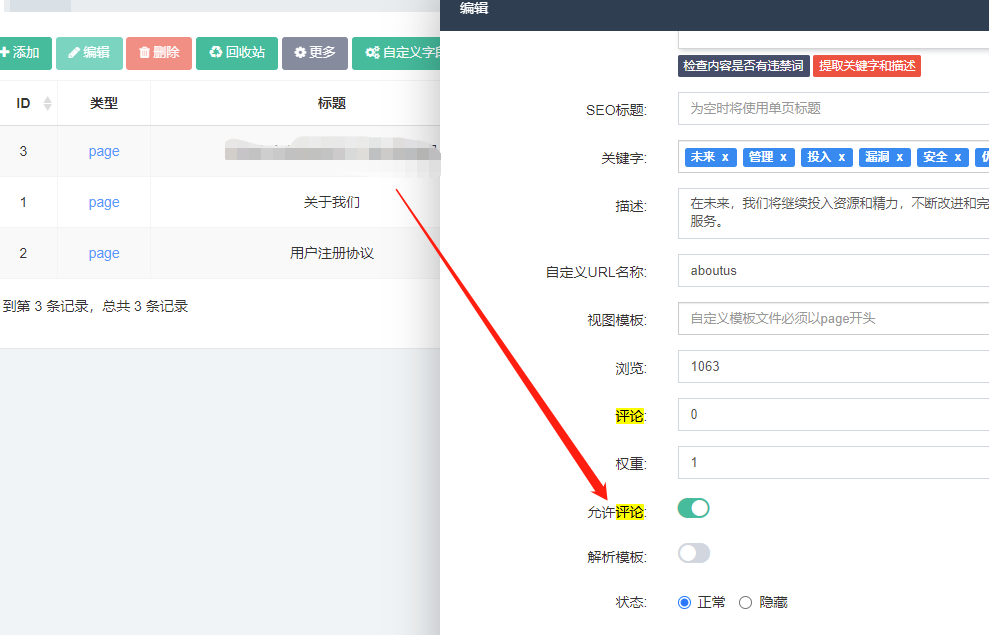This screenshot has width=989, height=635.
Task: Click the 提取关键字和描述 button
Action: point(867,66)
